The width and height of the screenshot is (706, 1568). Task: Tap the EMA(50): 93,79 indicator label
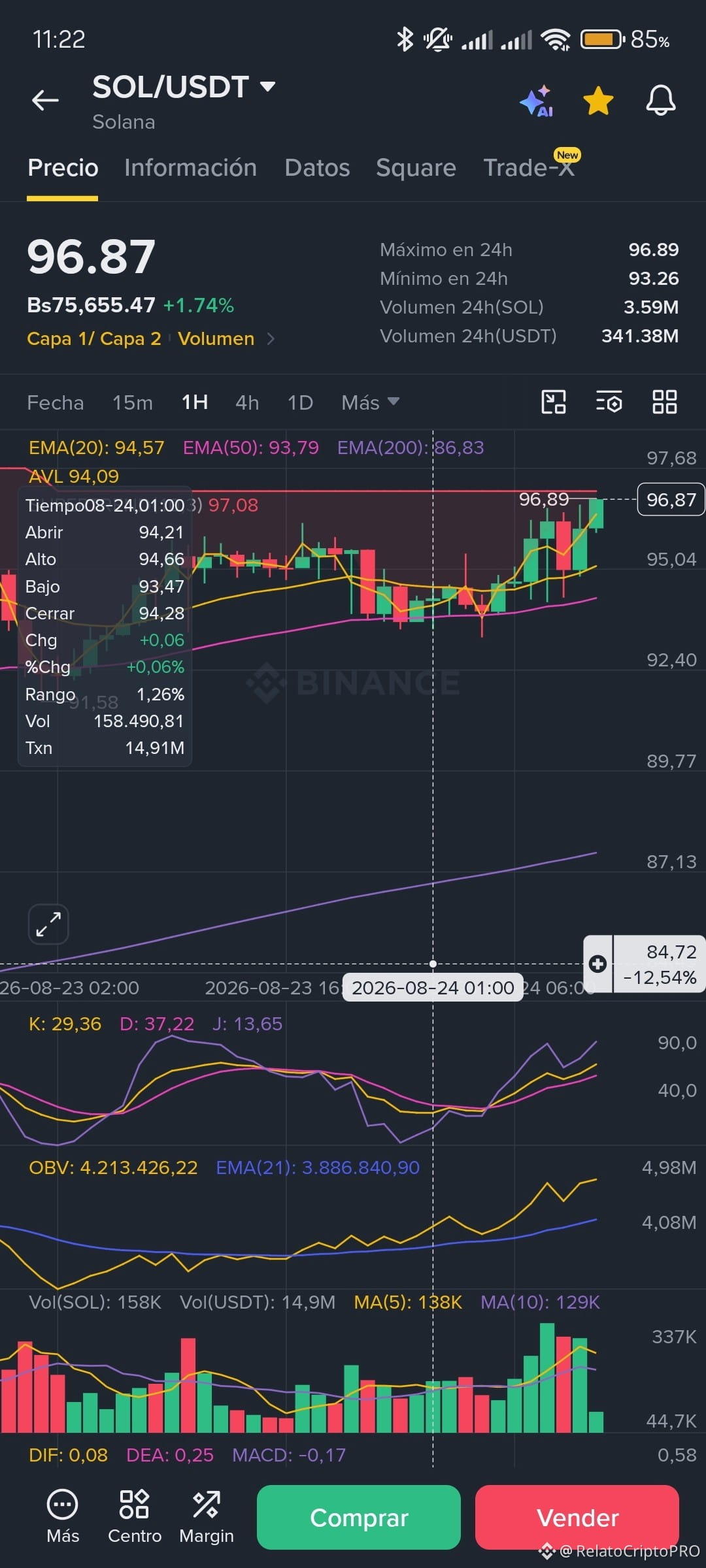click(x=251, y=448)
